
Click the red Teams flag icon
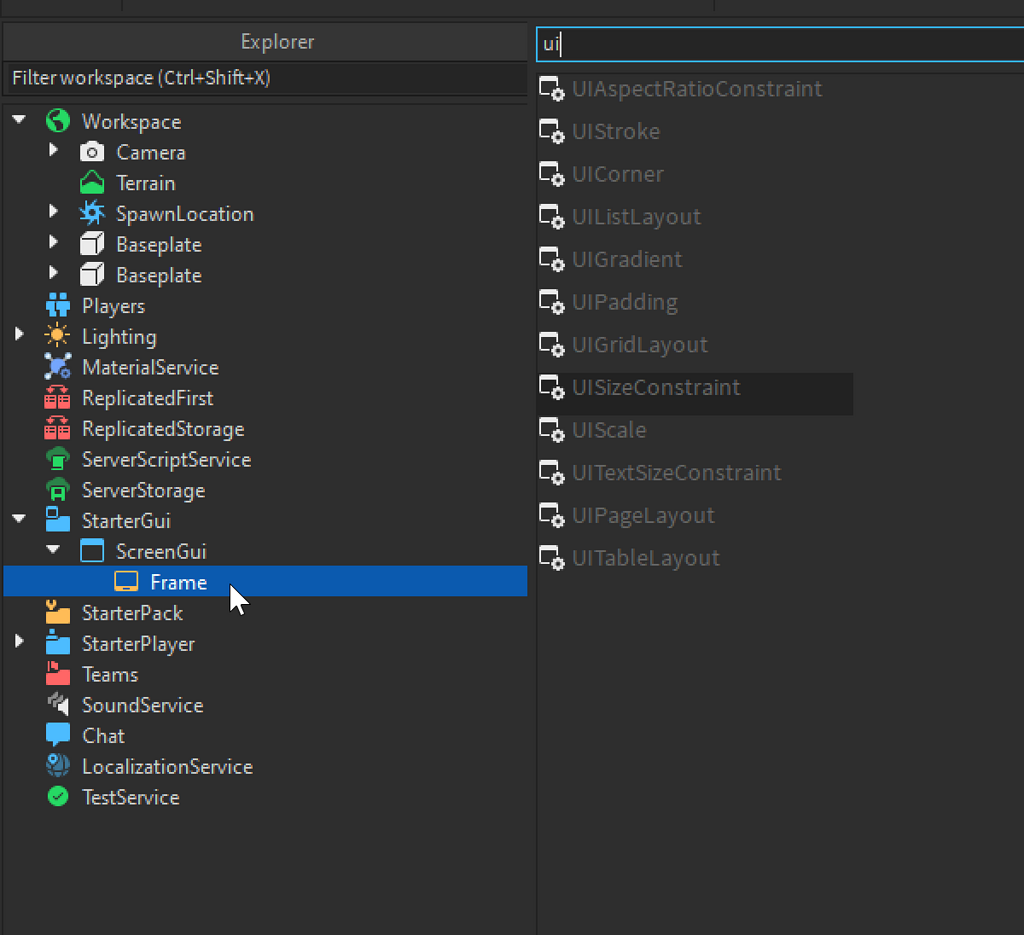click(57, 674)
